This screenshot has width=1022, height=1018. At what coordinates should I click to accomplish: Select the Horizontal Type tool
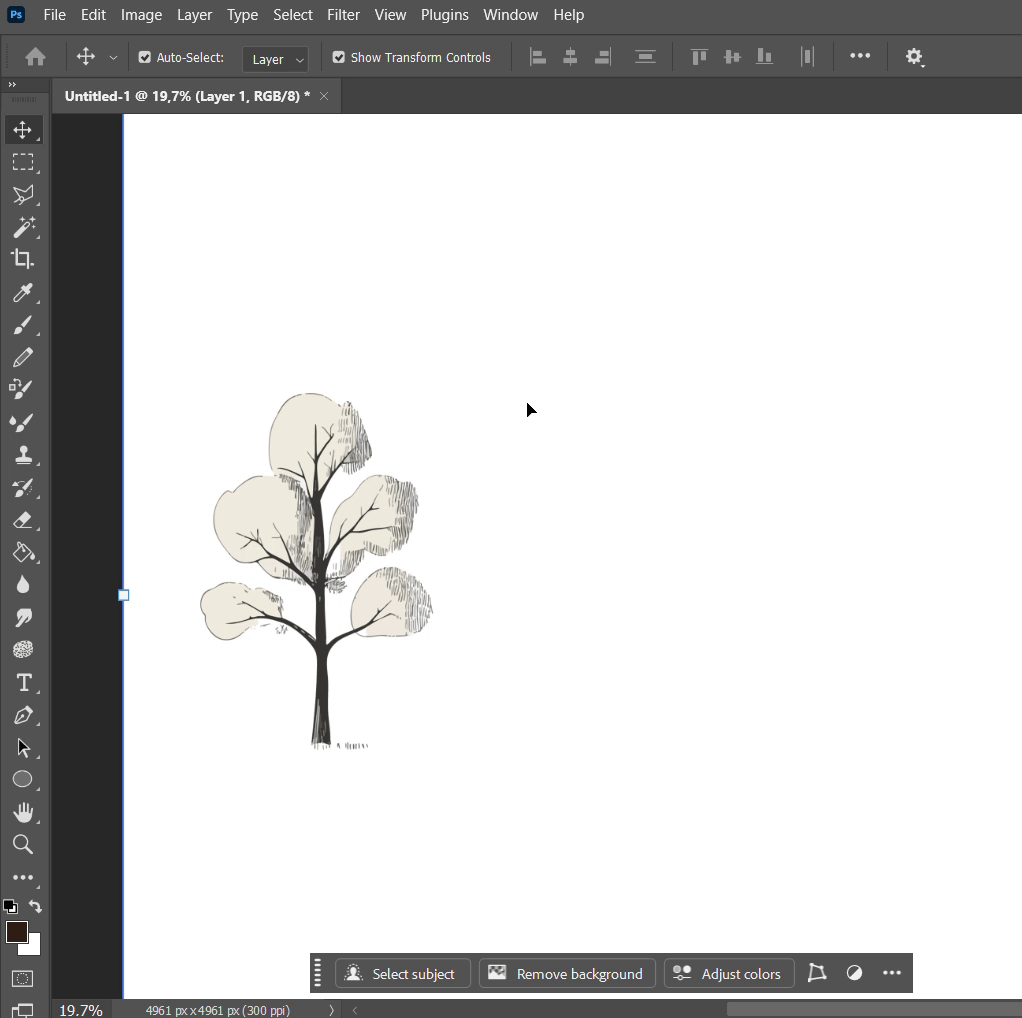point(23,683)
